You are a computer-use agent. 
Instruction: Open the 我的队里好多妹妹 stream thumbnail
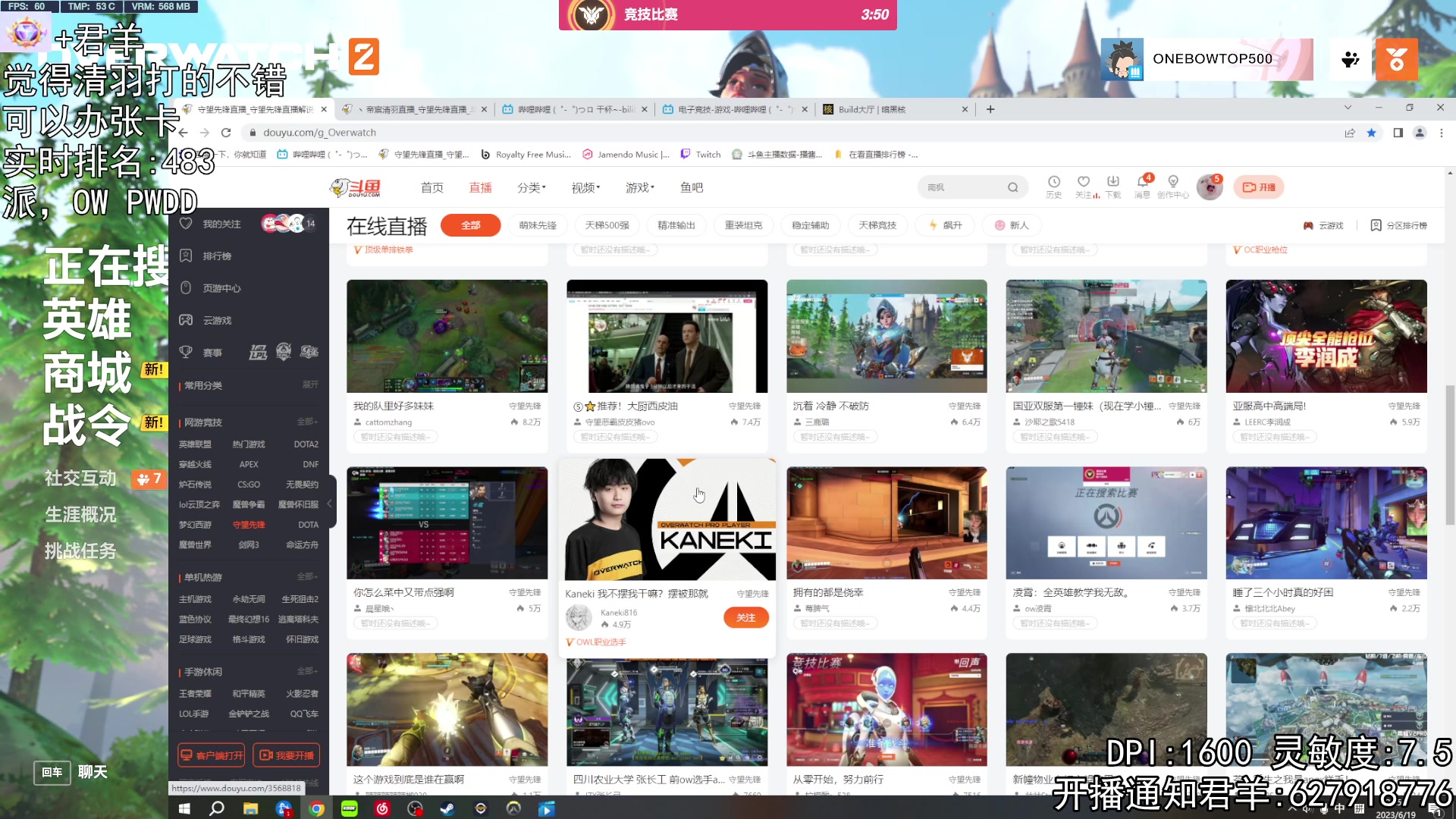click(x=447, y=336)
